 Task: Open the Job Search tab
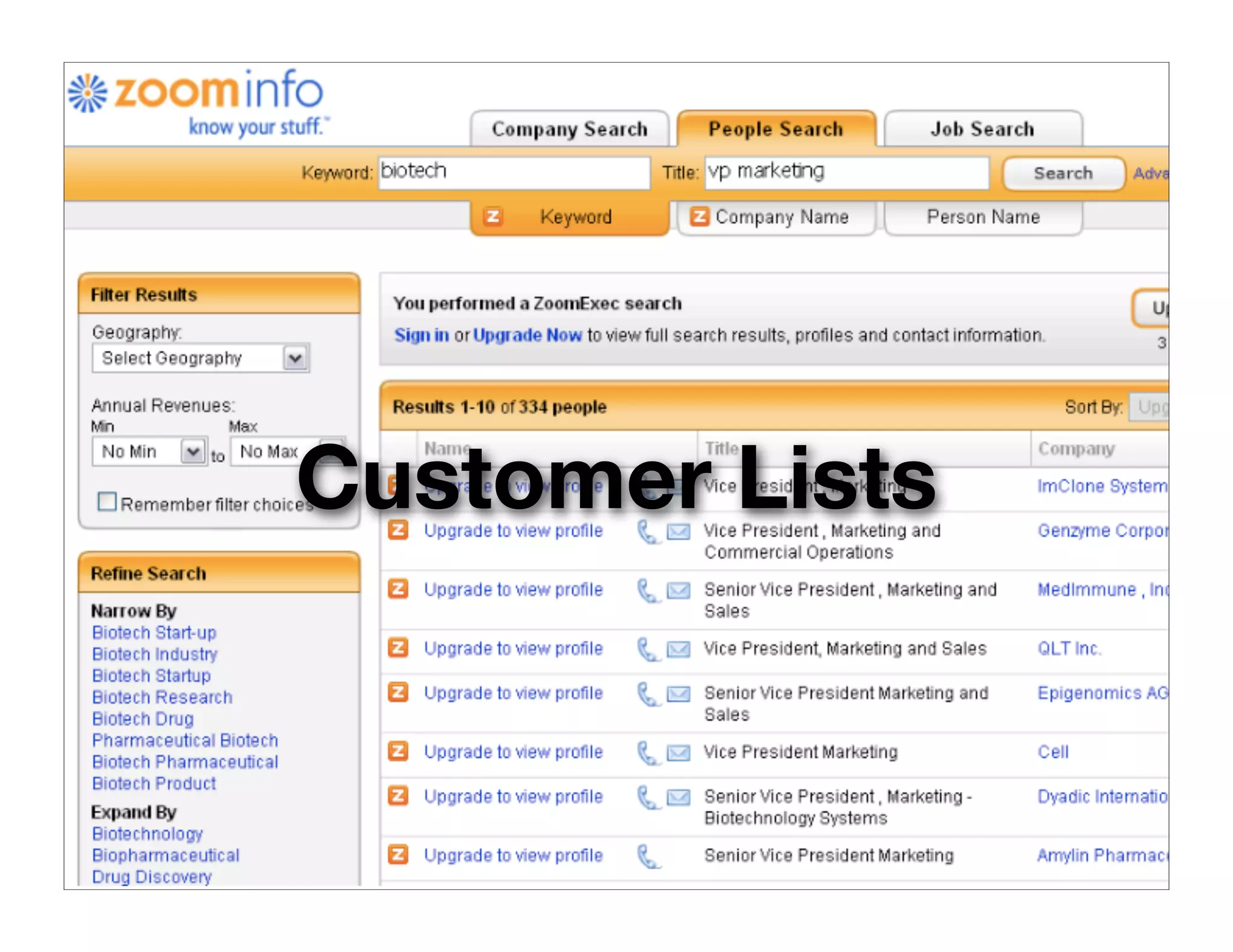(982, 129)
